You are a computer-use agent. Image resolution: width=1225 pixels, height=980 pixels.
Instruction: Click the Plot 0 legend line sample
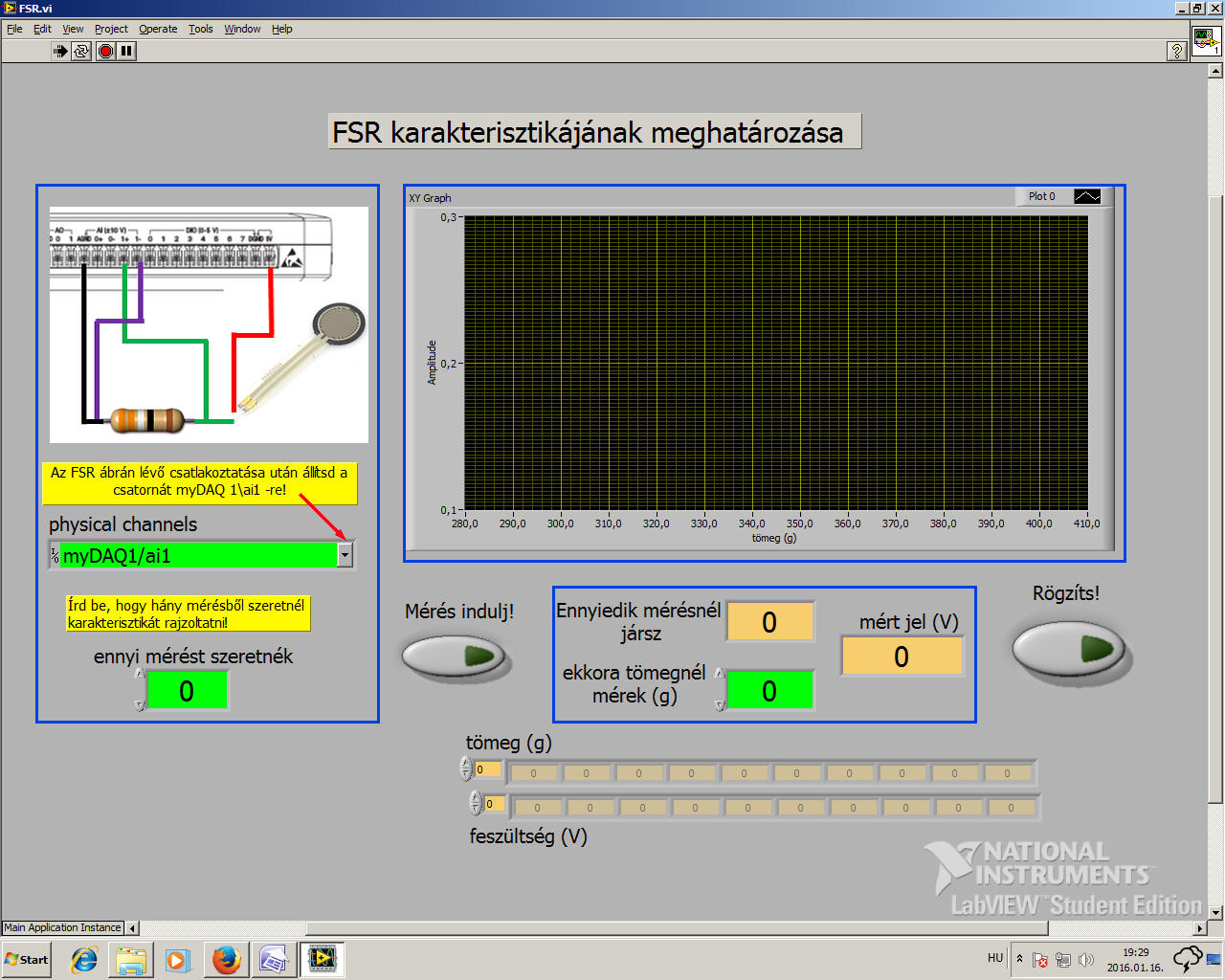pyautogui.click(x=1087, y=196)
